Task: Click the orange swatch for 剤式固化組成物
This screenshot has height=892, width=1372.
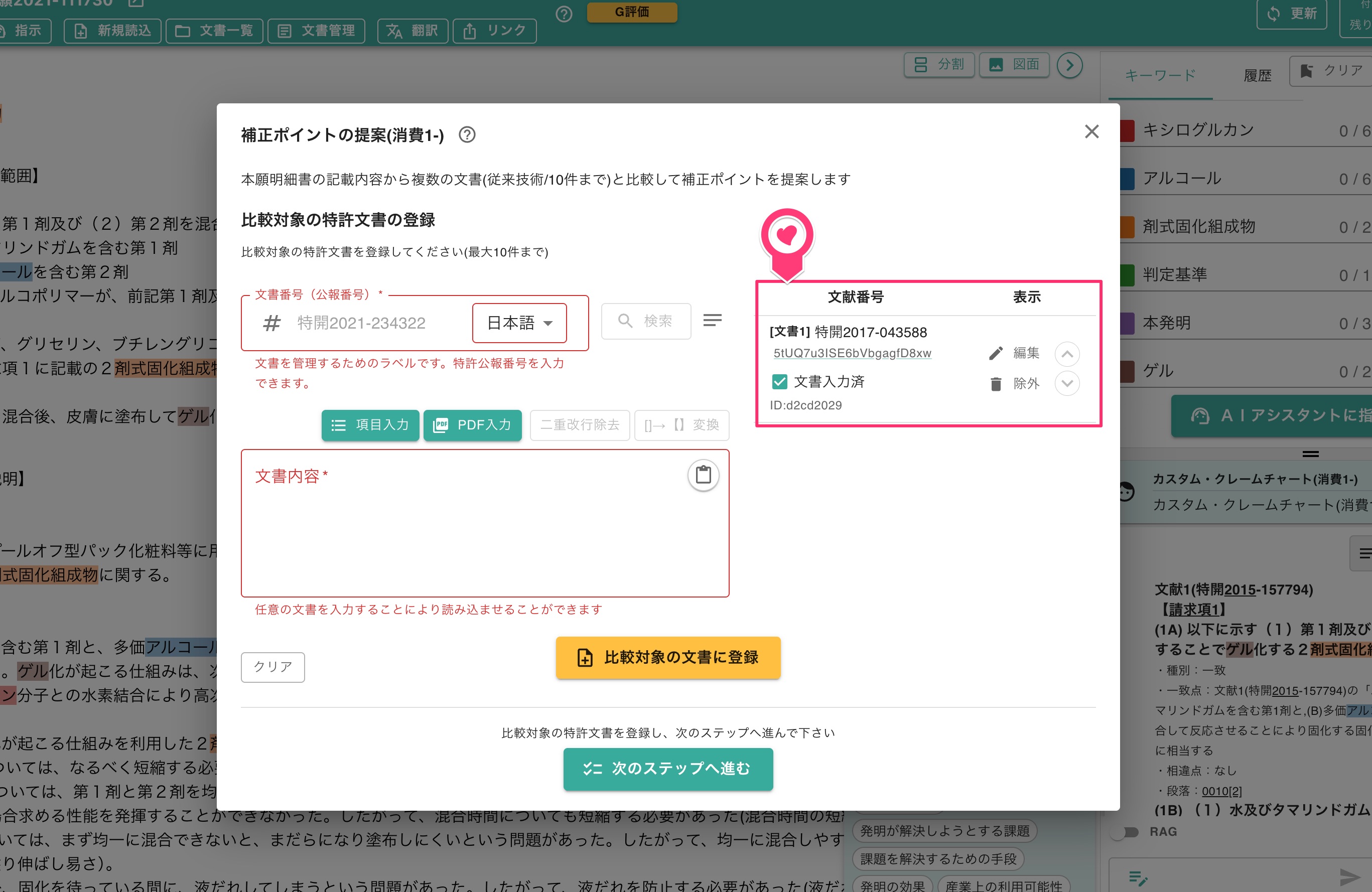Action: point(1127,227)
